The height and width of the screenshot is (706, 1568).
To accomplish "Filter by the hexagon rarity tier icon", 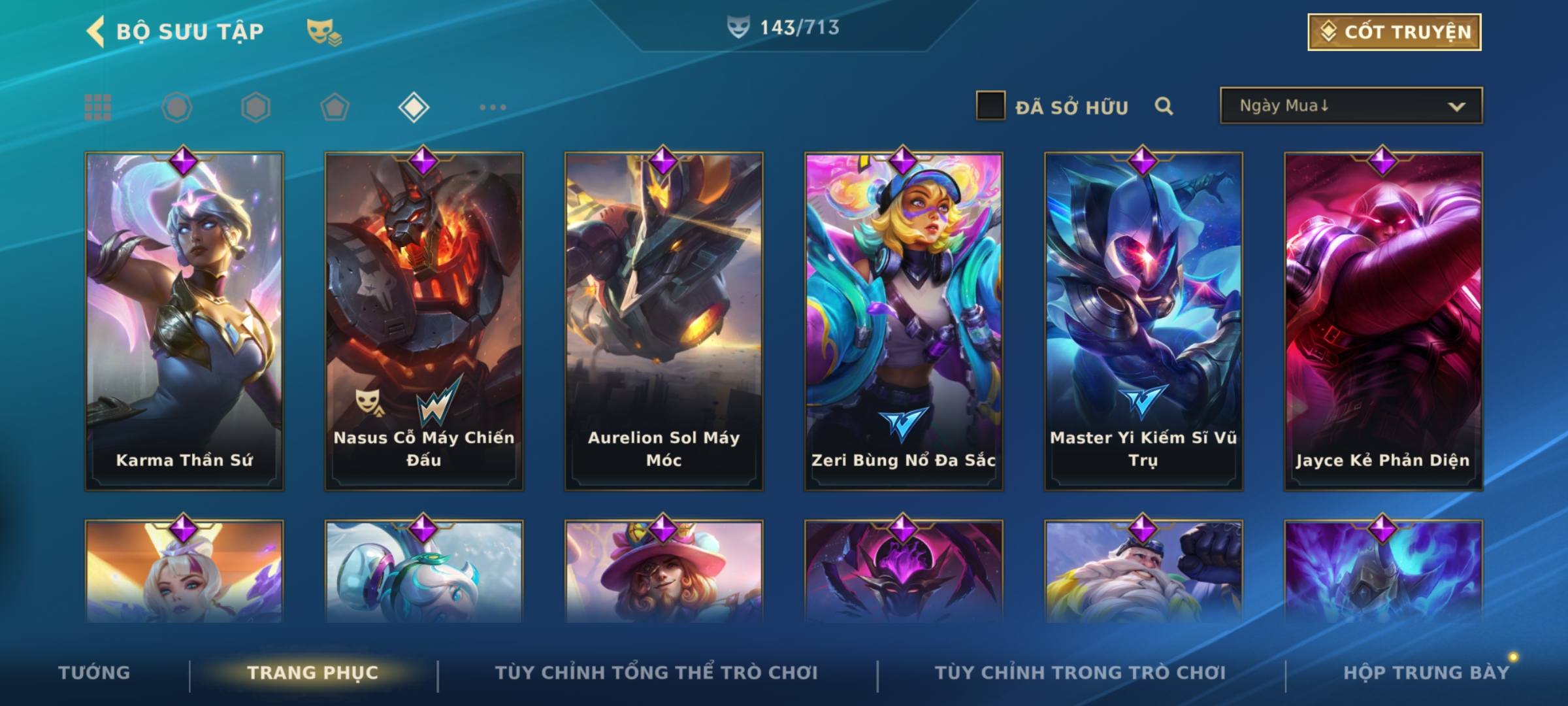I will click(255, 107).
